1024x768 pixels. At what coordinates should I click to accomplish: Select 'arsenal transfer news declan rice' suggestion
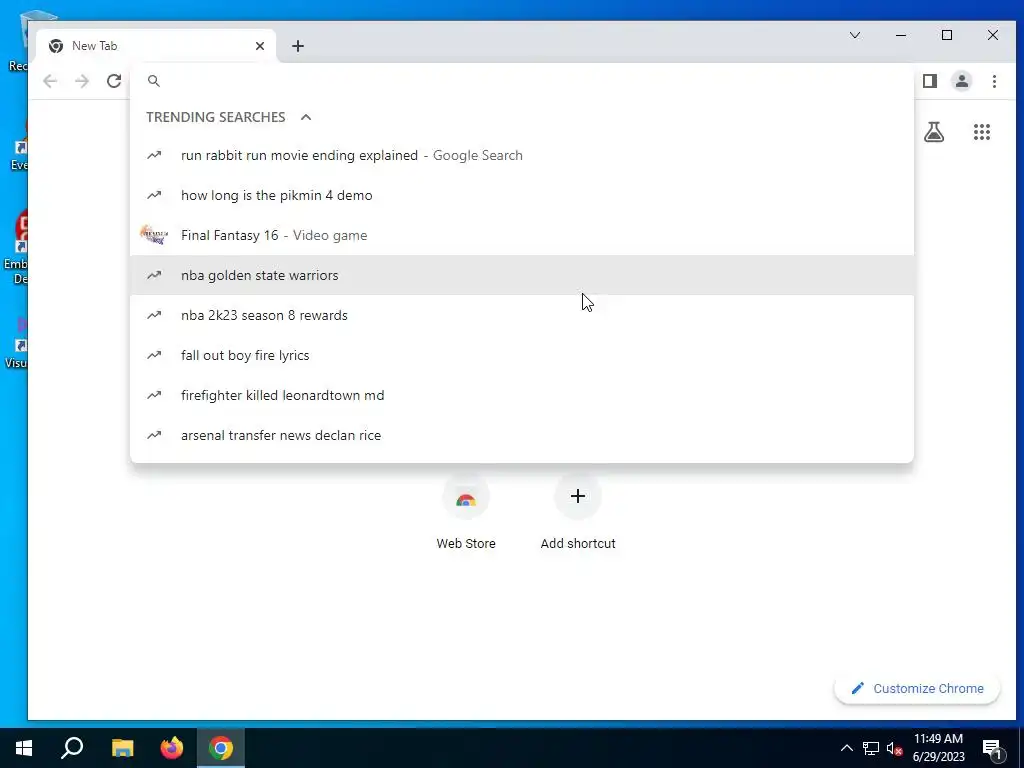[x=522, y=435]
